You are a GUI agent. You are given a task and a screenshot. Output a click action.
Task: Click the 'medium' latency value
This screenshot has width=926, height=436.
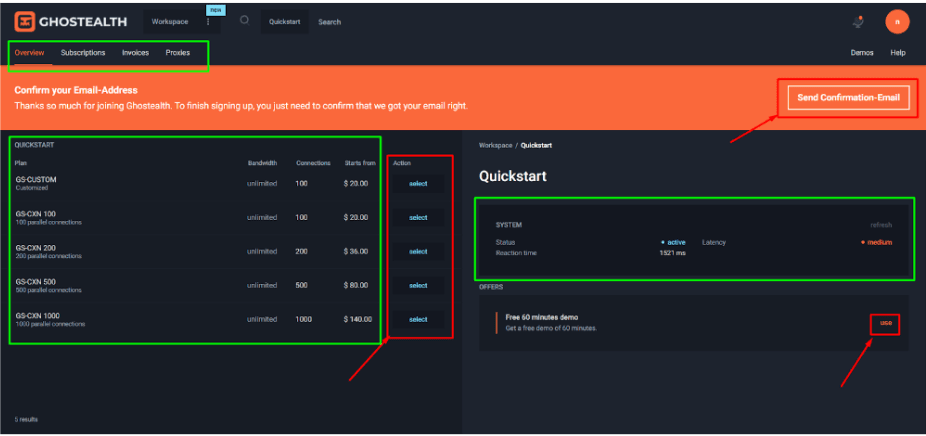879,242
